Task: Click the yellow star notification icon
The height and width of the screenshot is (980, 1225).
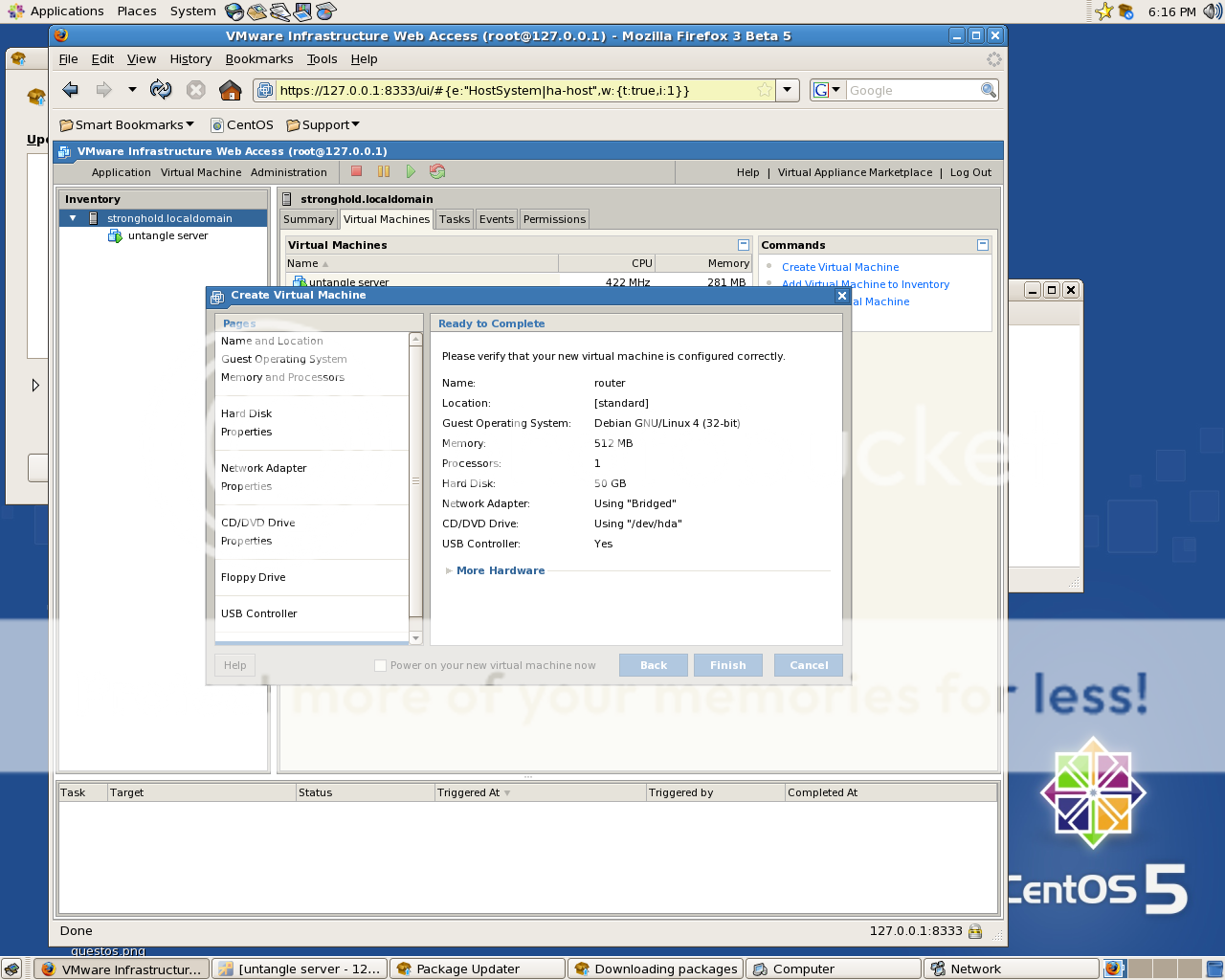Action: [1104, 11]
